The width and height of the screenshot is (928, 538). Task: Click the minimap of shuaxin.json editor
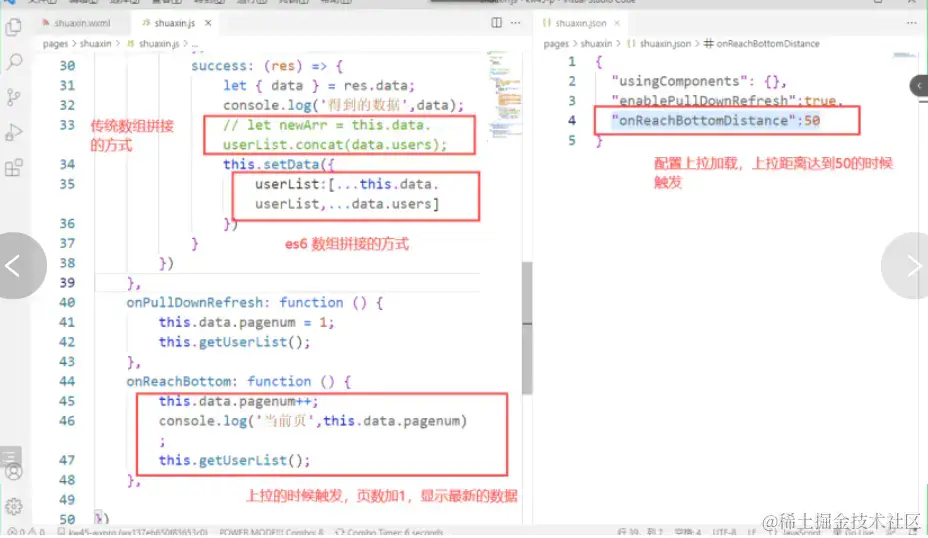pyautogui.click(x=904, y=55)
